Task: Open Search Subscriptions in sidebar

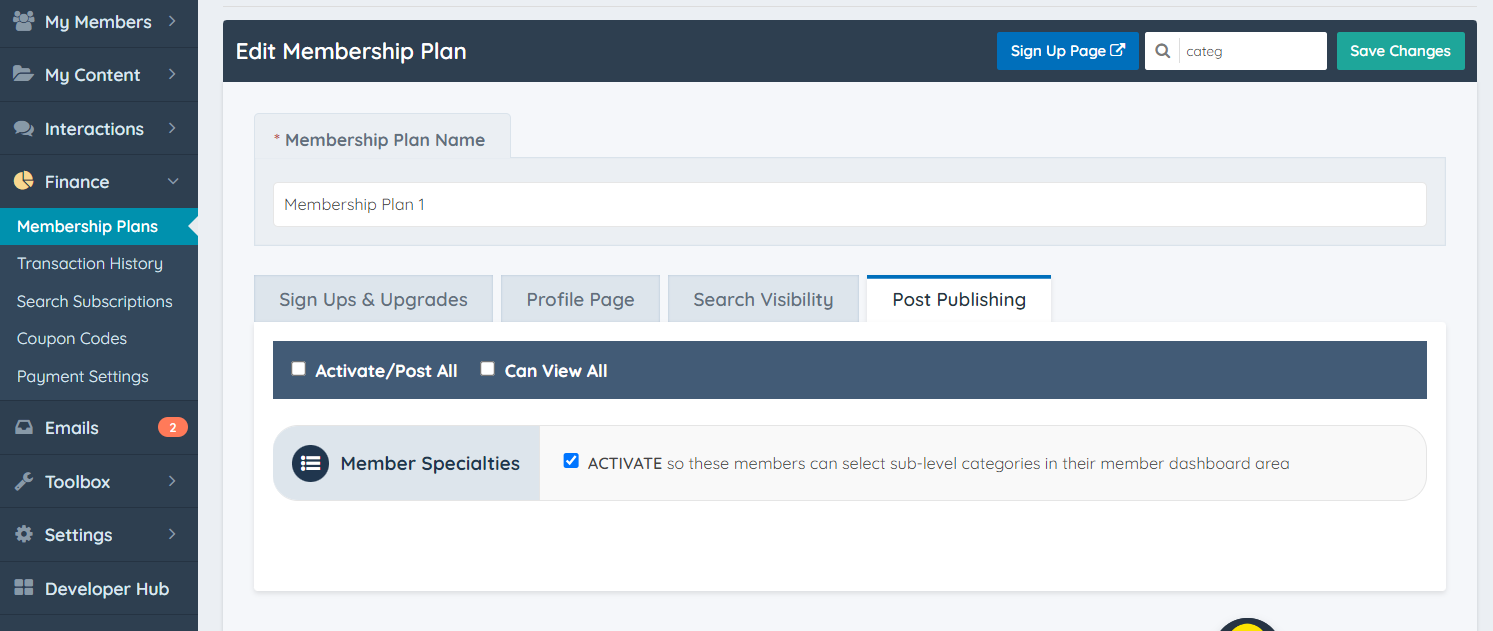Action: pos(95,301)
